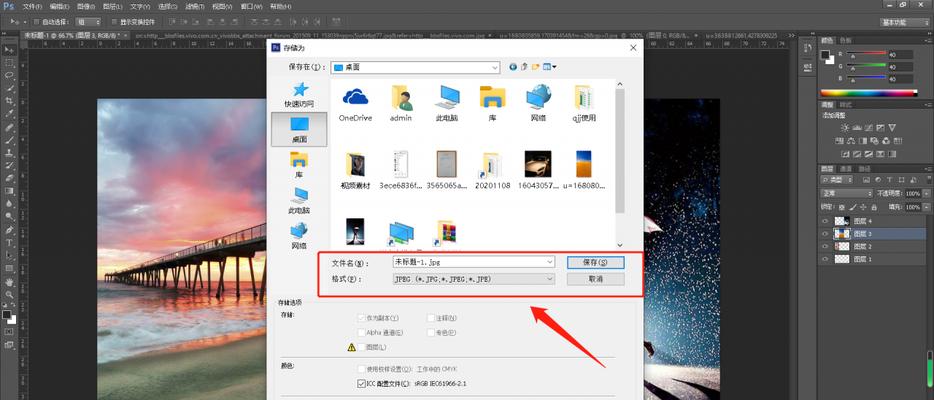Open the 滤镜 (Filter) menu

[x=195, y=7]
